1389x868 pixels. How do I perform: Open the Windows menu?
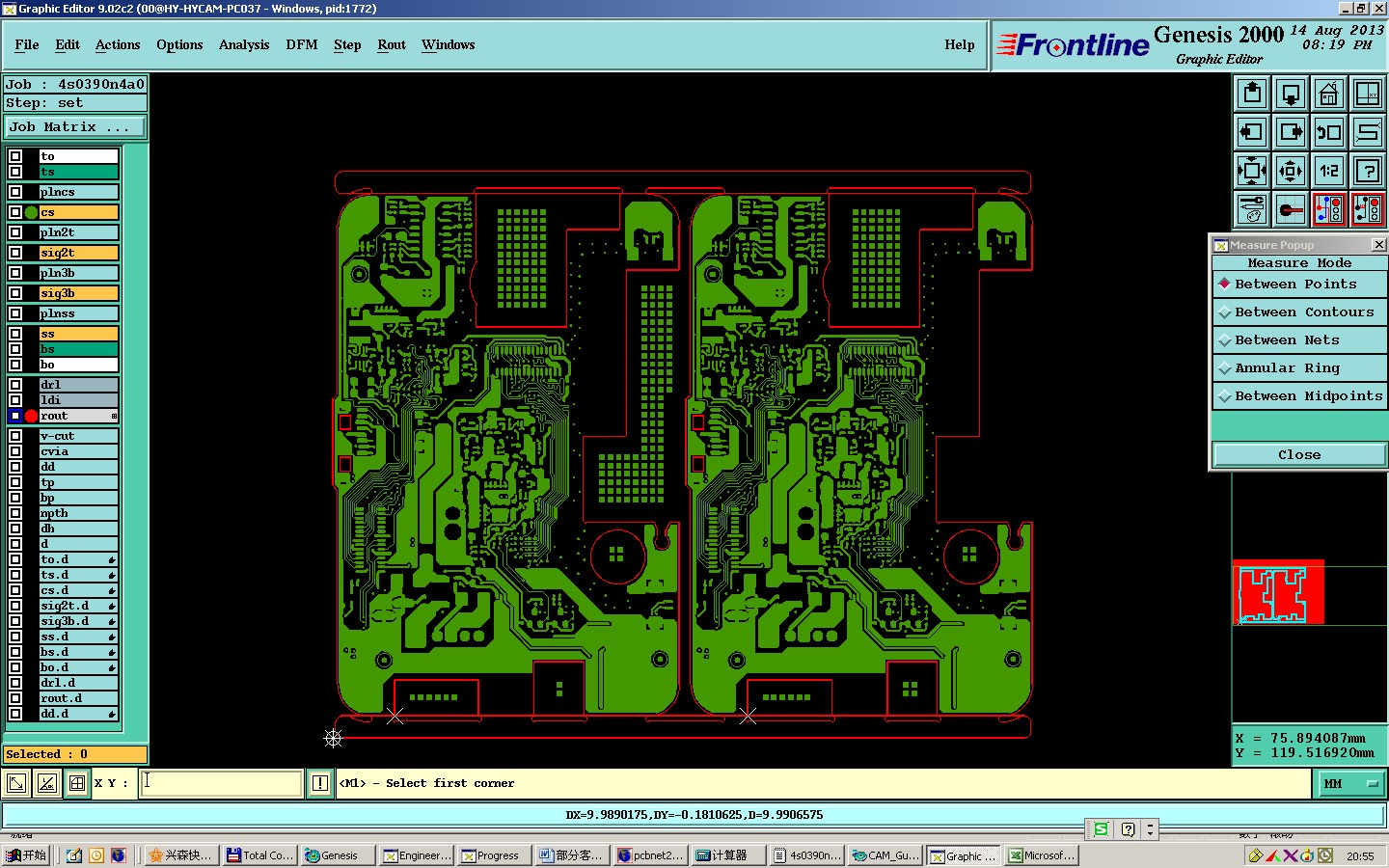(x=449, y=45)
